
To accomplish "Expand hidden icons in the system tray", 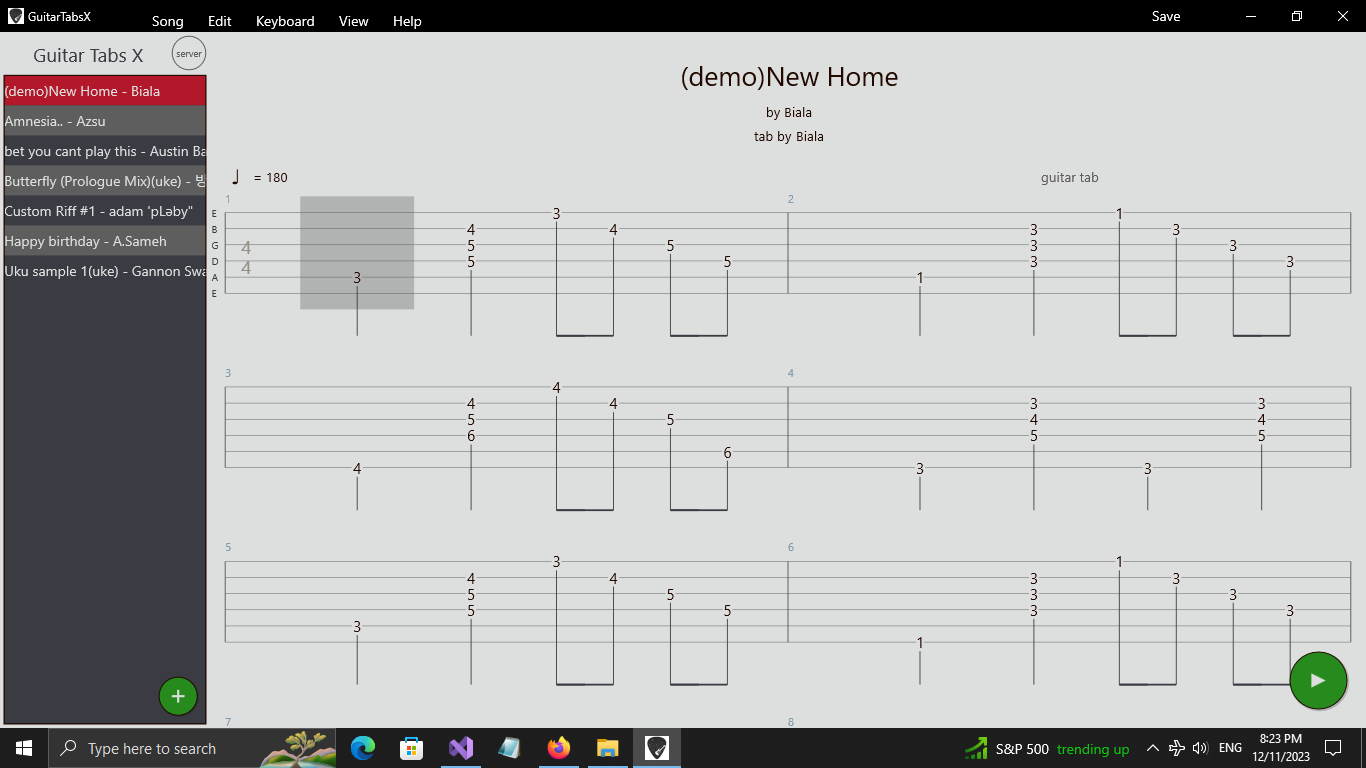I will pos(1152,748).
